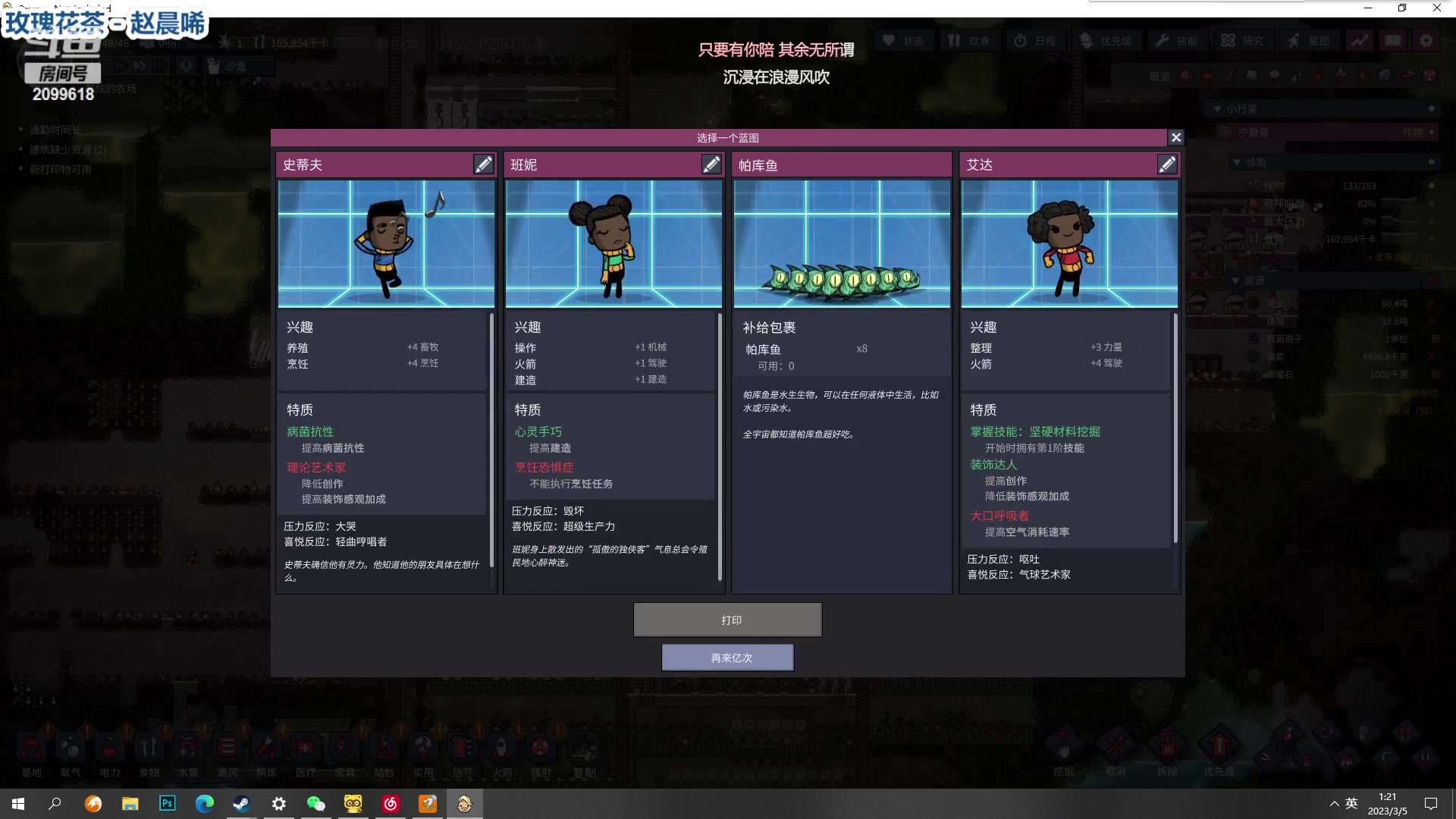Click the edit pencil icon for 艾达
Image resolution: width=1456 pixels, height=819 pixels.
pos(1167,165)
